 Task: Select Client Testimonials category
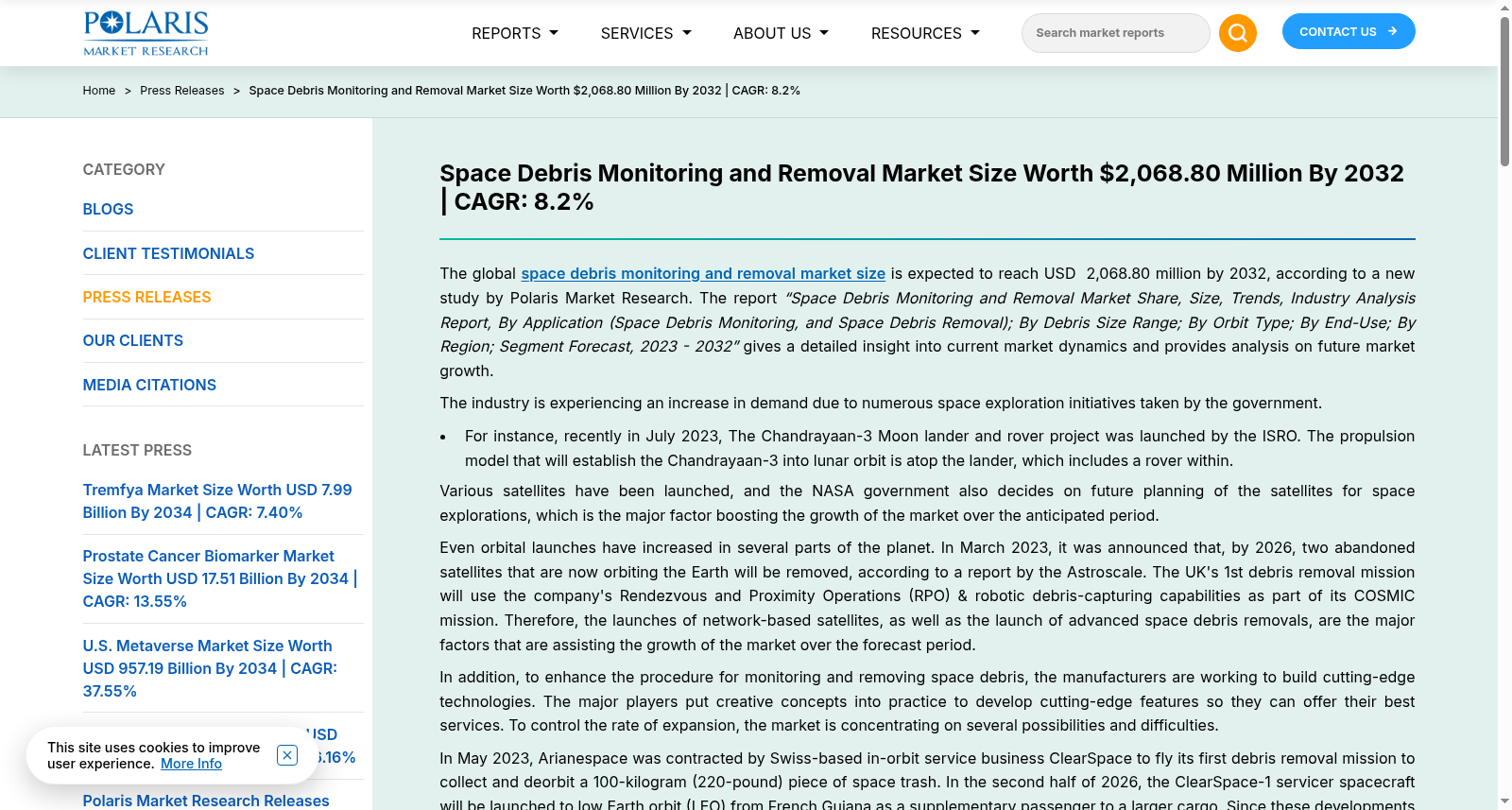click(168, 253)
